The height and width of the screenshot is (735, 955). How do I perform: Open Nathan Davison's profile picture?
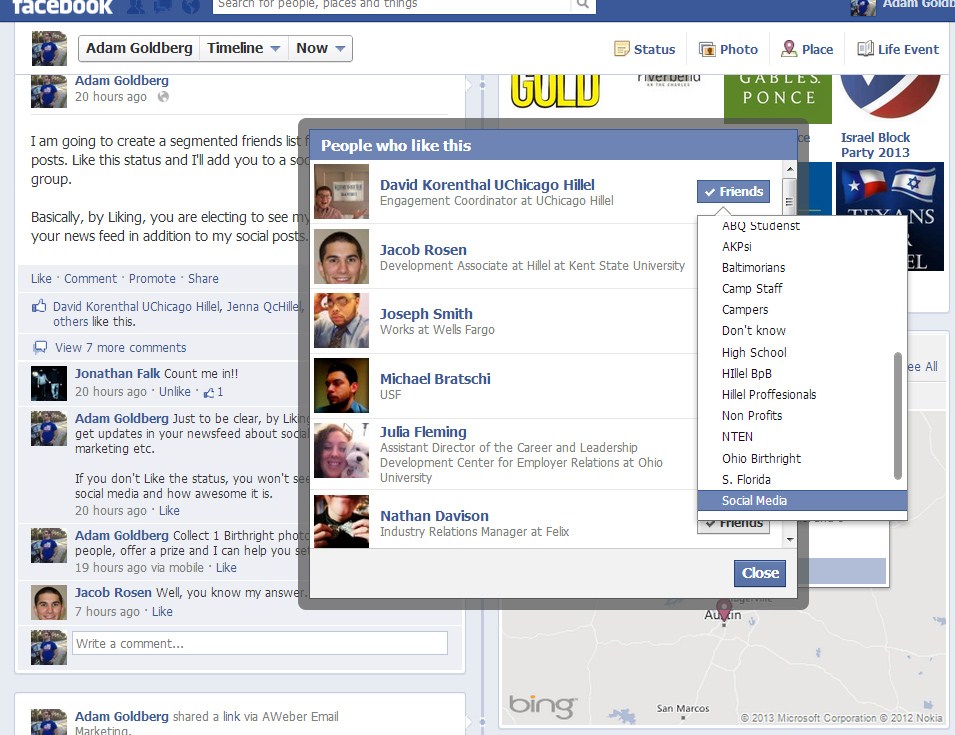(342, 522)
